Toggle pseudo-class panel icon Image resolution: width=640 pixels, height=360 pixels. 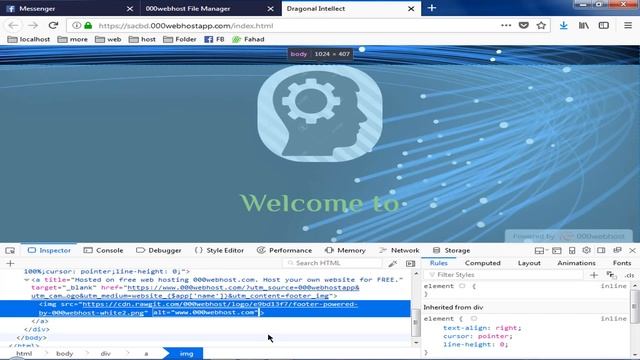611,275
